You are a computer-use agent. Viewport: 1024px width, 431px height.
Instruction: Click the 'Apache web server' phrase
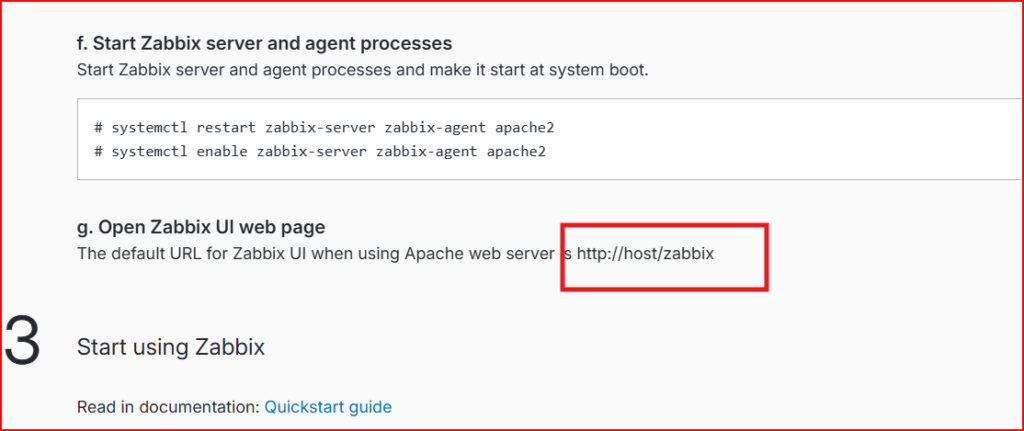tap(480, 253)
